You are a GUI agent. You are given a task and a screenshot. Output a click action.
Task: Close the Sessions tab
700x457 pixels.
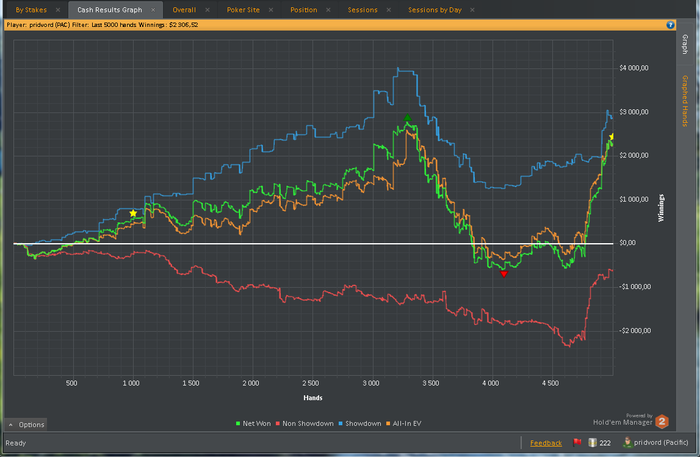tap(388, 10)
